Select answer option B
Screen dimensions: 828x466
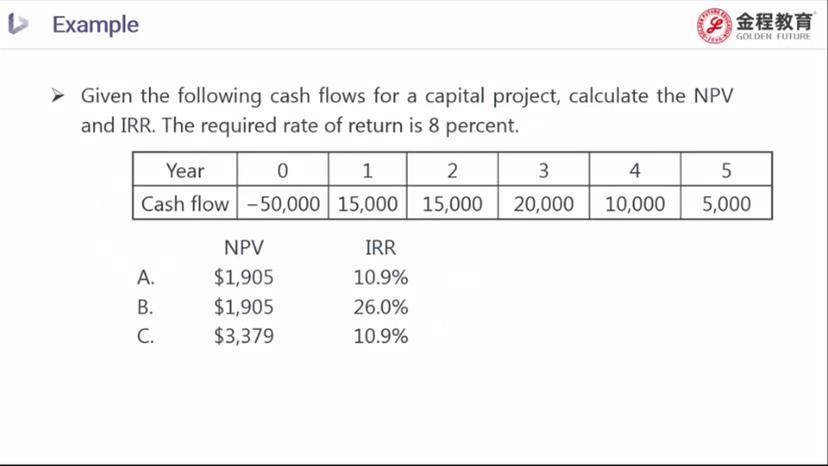click(x=145, y=307)
